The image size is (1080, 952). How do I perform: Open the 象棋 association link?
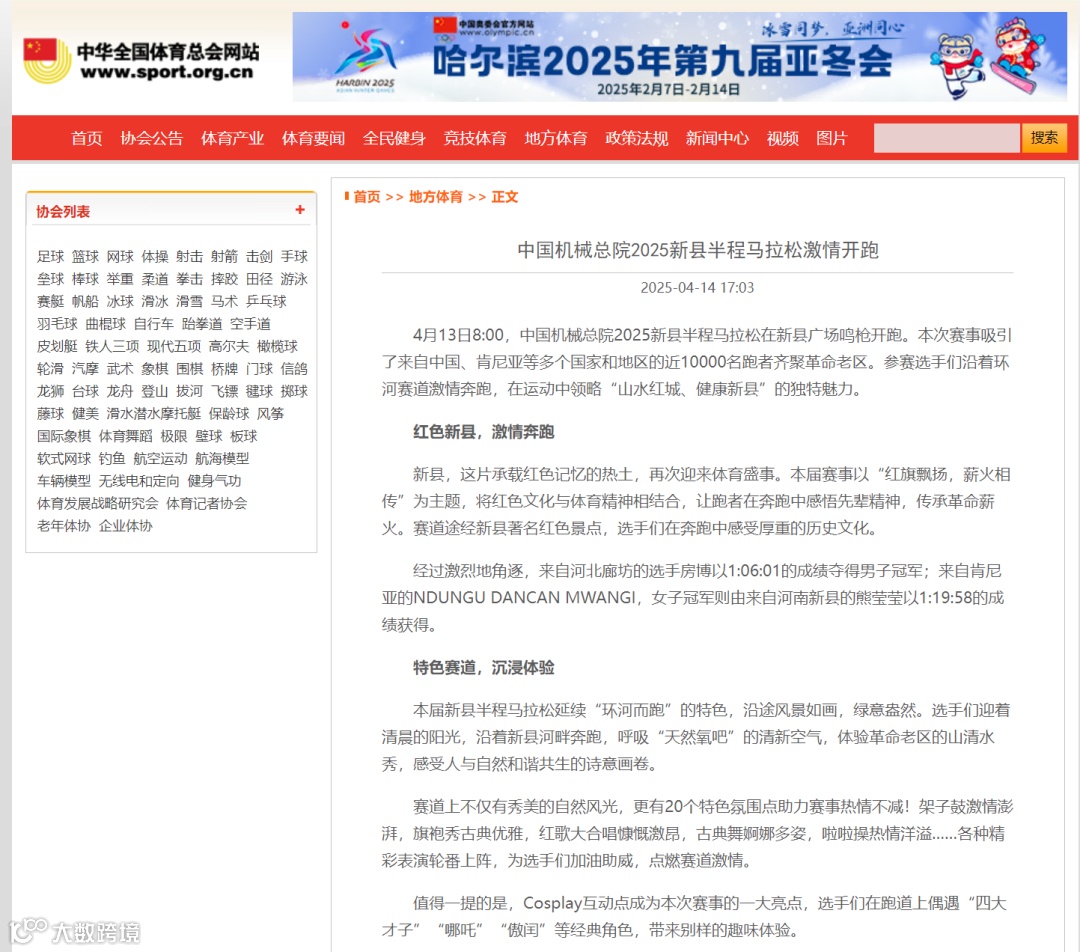pos(155,369)
